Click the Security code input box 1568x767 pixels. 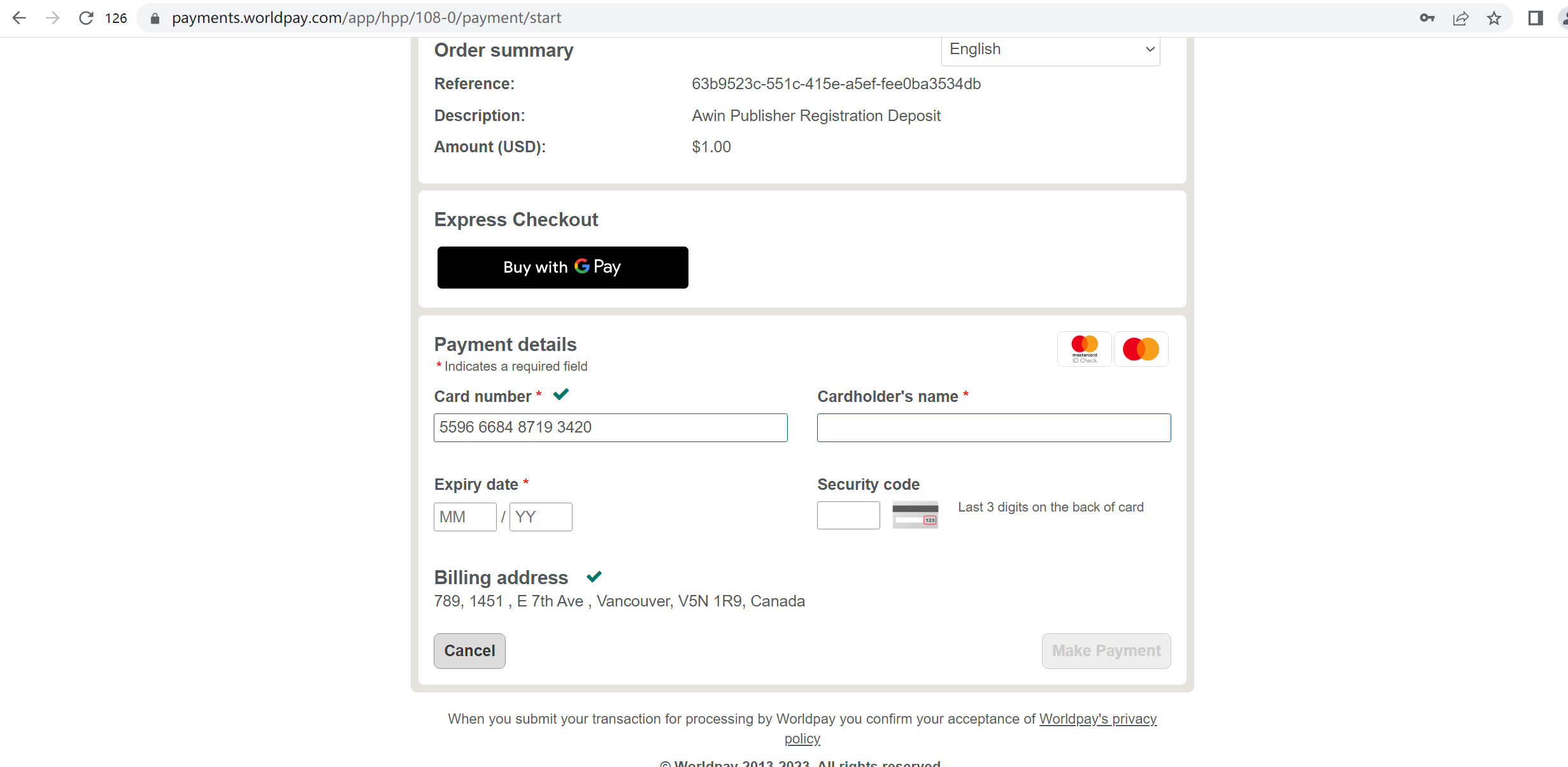848,515
